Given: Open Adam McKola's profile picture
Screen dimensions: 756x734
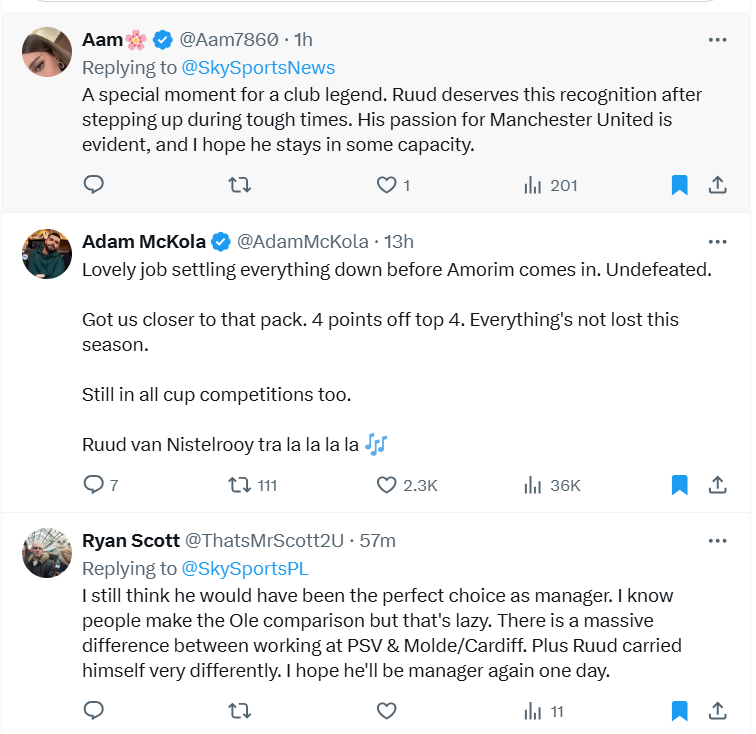Looking at the screenshot, I should point(47,254).
